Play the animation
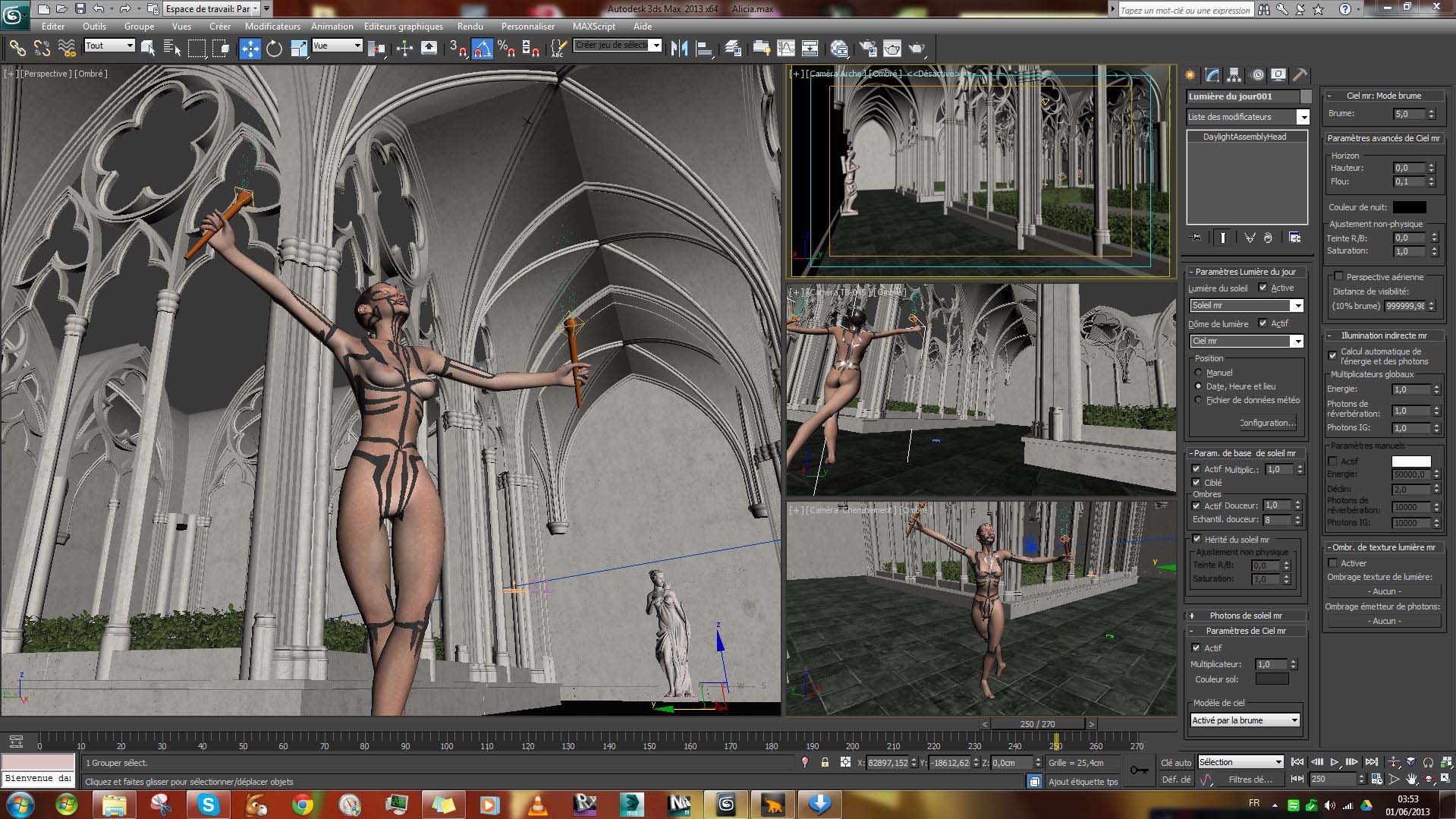The height and width of the screenshot is (819, 1456). [1335, 762]
